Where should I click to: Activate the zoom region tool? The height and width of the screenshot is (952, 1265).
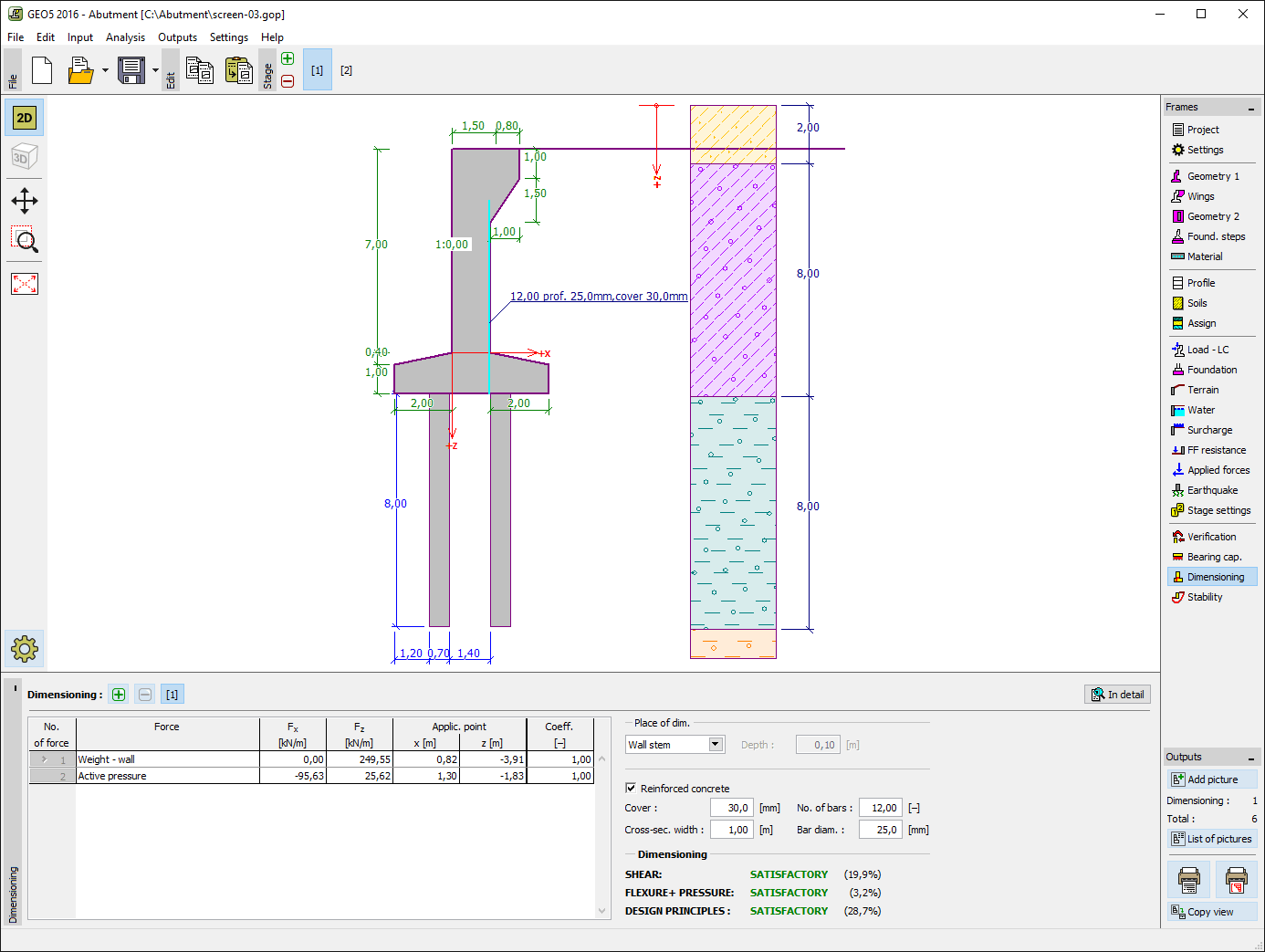tap(25, 241)
